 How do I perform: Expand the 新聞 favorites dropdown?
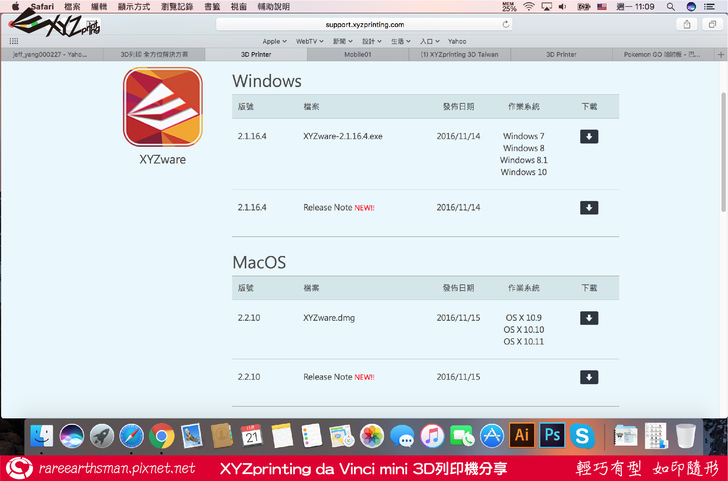click(x=343, y=41)
